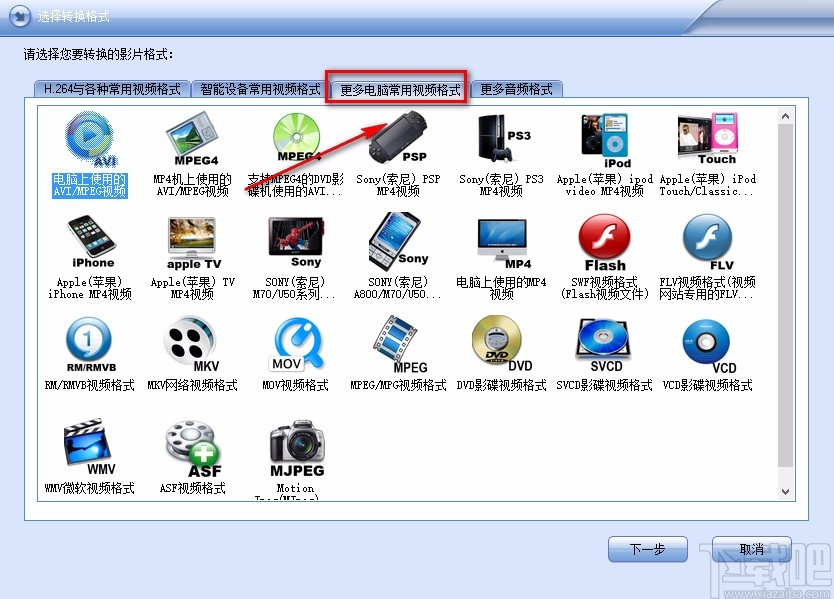The width and height of the screenshot is (834, 599).
Task: Select the WMV Microsoft video icon
Action: (89, 447)
